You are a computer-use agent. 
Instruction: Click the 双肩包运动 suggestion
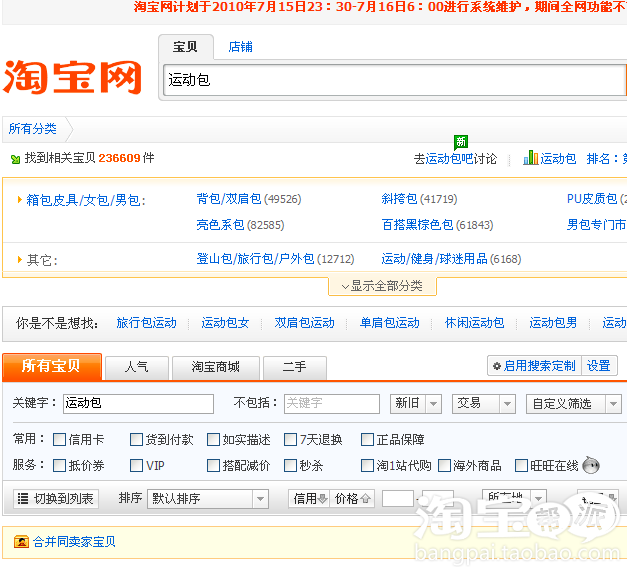click(304, 323)
